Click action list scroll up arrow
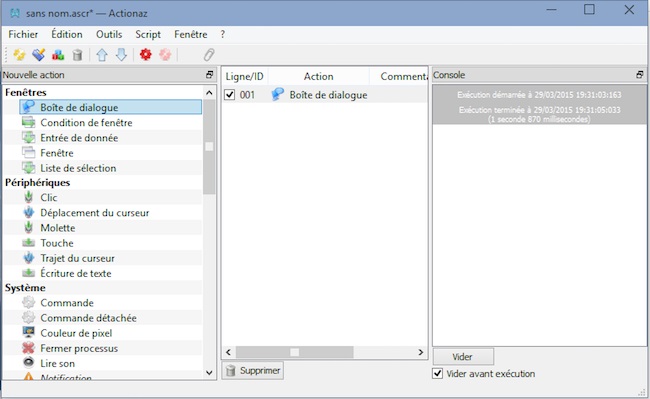The height and width of the screenshot is (399, 650). pyautogui.click(x=209, y=93)
